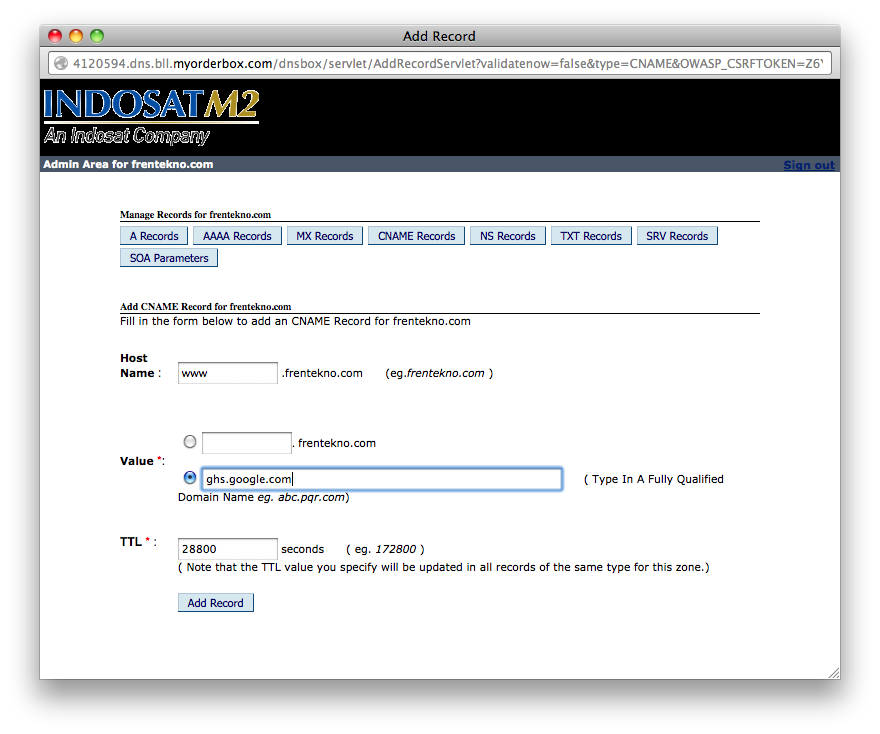The width and height of the screenshot is (880, 734).
Task: Open the AAAA Records tab
Action: click(x=237, y=236)
